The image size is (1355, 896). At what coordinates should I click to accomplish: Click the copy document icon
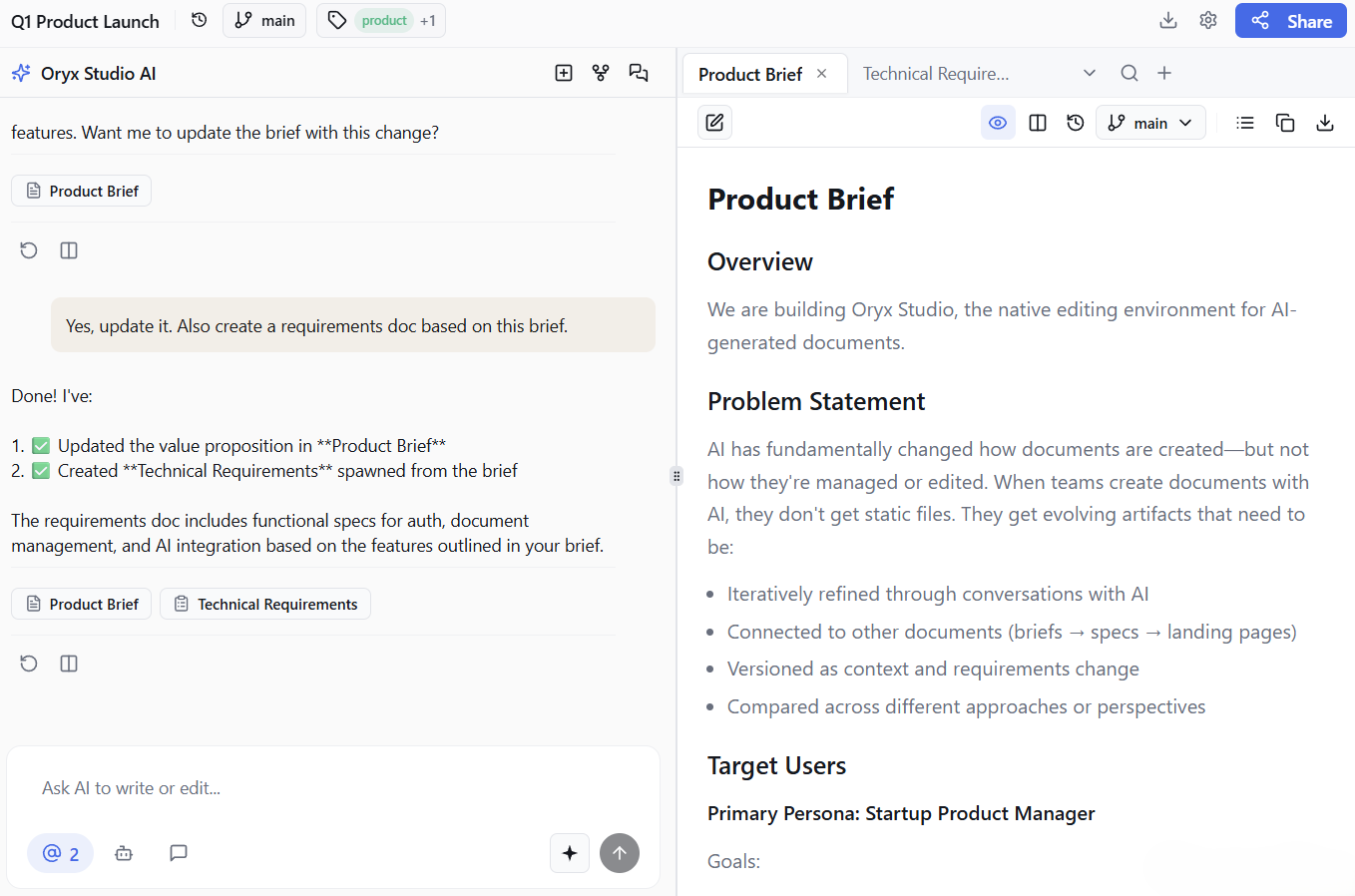(1285, 122)
